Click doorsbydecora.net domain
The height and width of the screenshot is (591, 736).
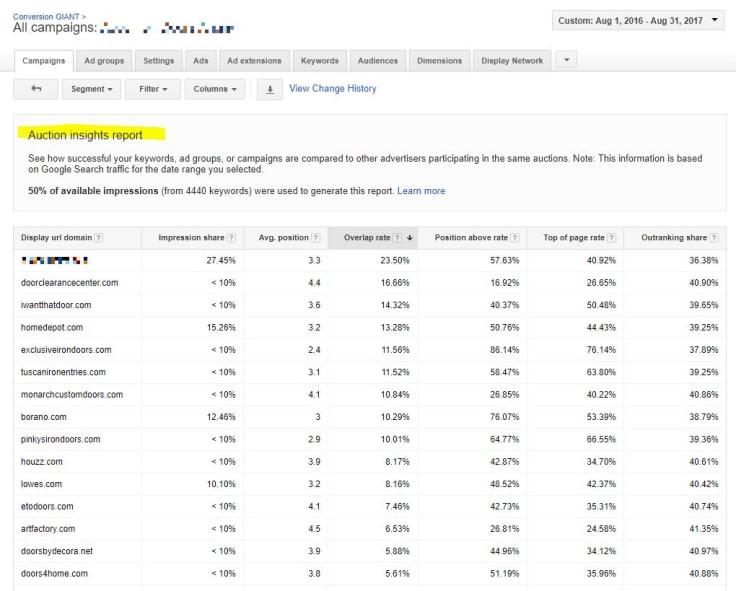click(57, 551)
